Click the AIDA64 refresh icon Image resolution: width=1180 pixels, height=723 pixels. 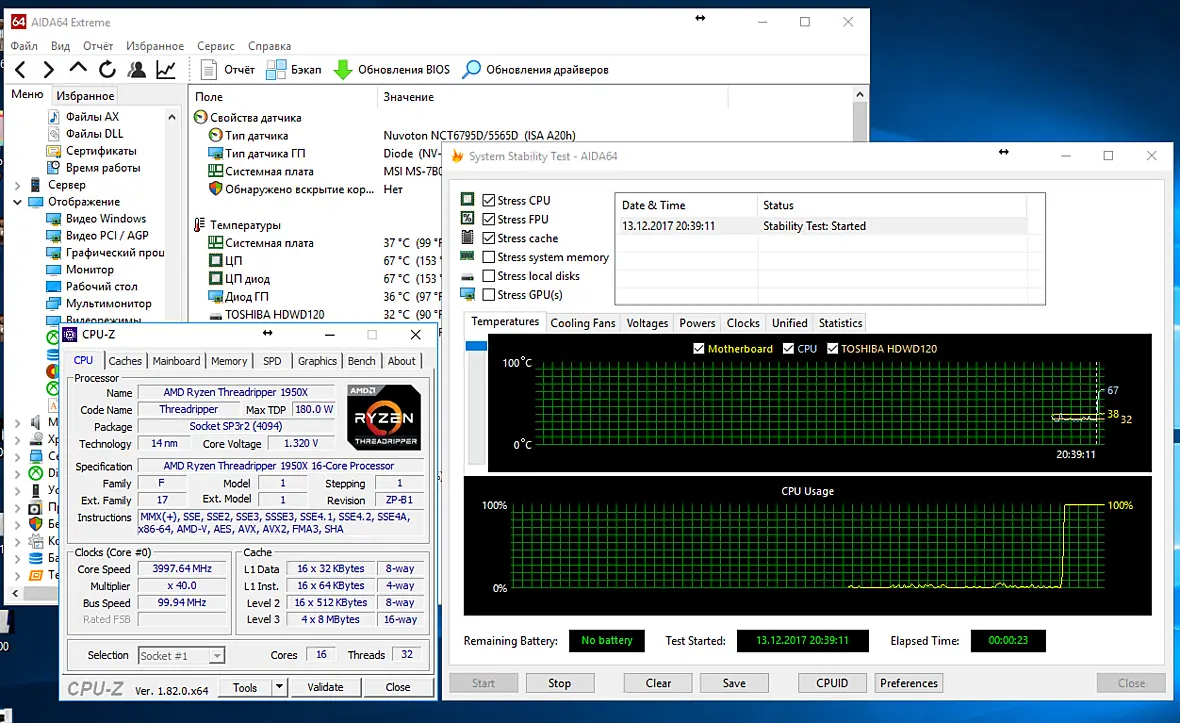click(x=108, y=70)
